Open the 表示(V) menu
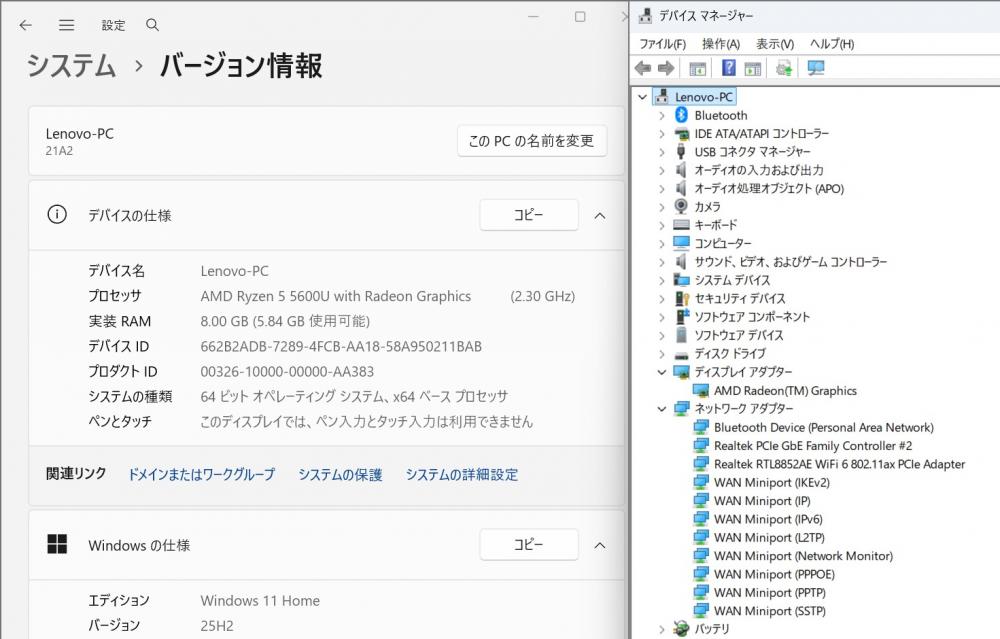Image resolution: width=1000 pixels, height=639 pixels. (x=774, y=44)
